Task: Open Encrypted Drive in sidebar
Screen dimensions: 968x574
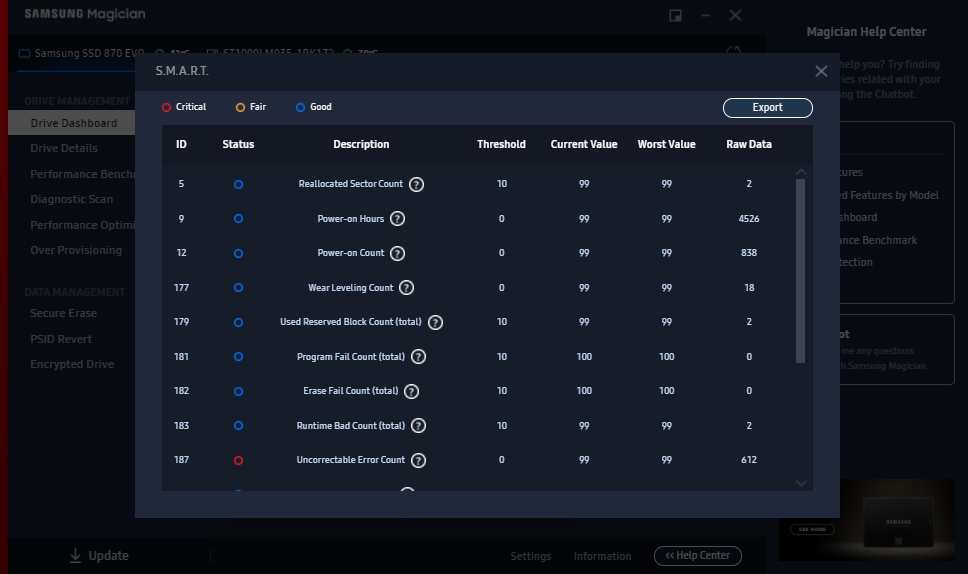Action: point(72,364)
